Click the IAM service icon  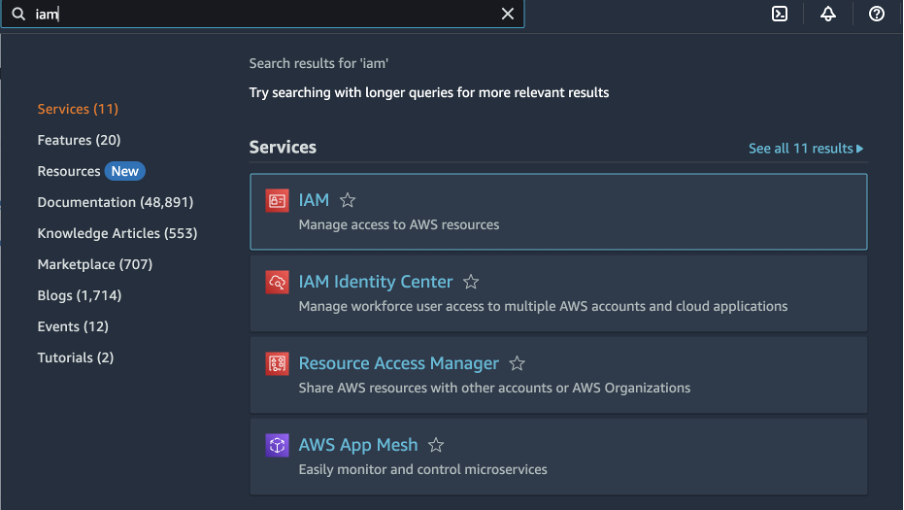pyautogui.click(x=277, y=201)
